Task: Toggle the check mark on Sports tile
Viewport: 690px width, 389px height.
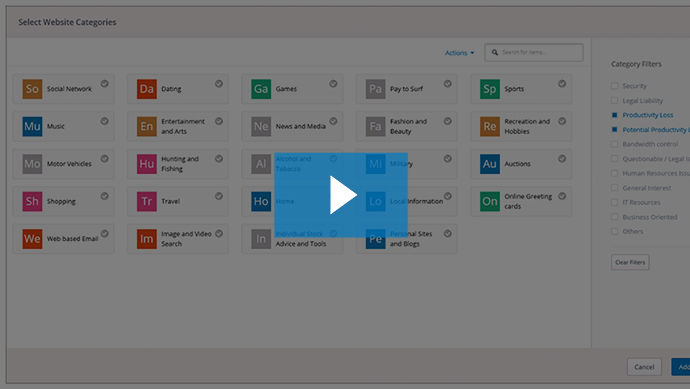Action: (562, 84)
